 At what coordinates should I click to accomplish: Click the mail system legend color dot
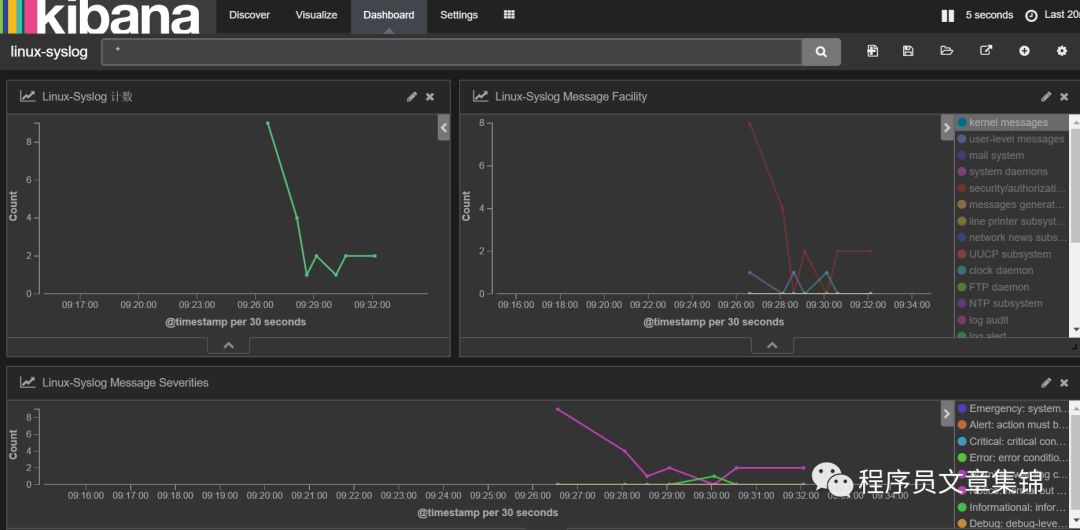[962, 155]
